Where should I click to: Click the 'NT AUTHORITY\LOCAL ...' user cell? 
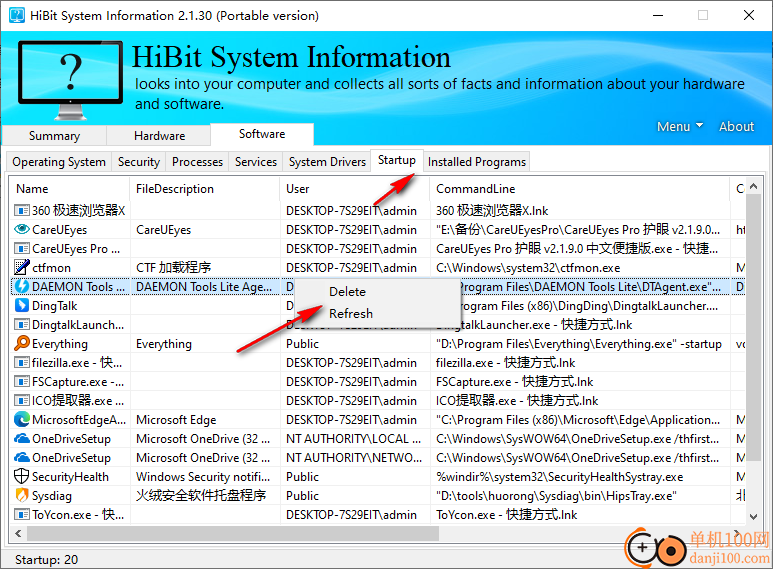353,439
